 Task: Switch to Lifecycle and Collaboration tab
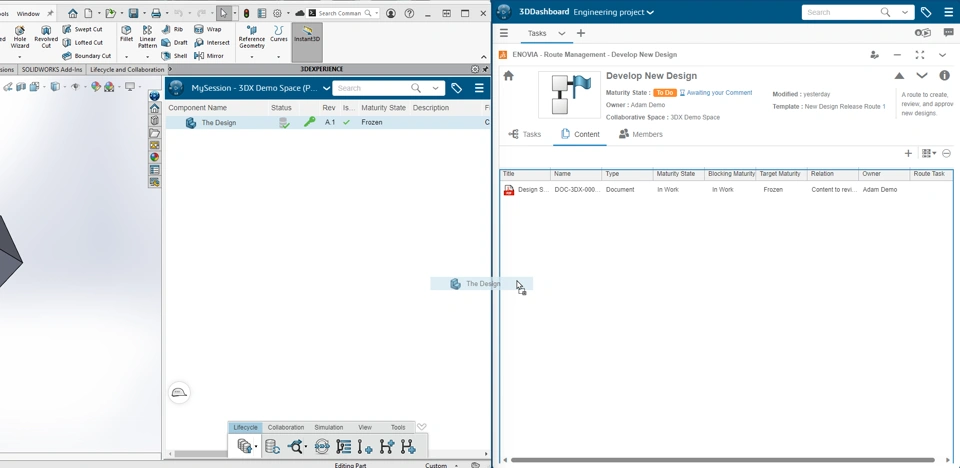click(127, 69)
